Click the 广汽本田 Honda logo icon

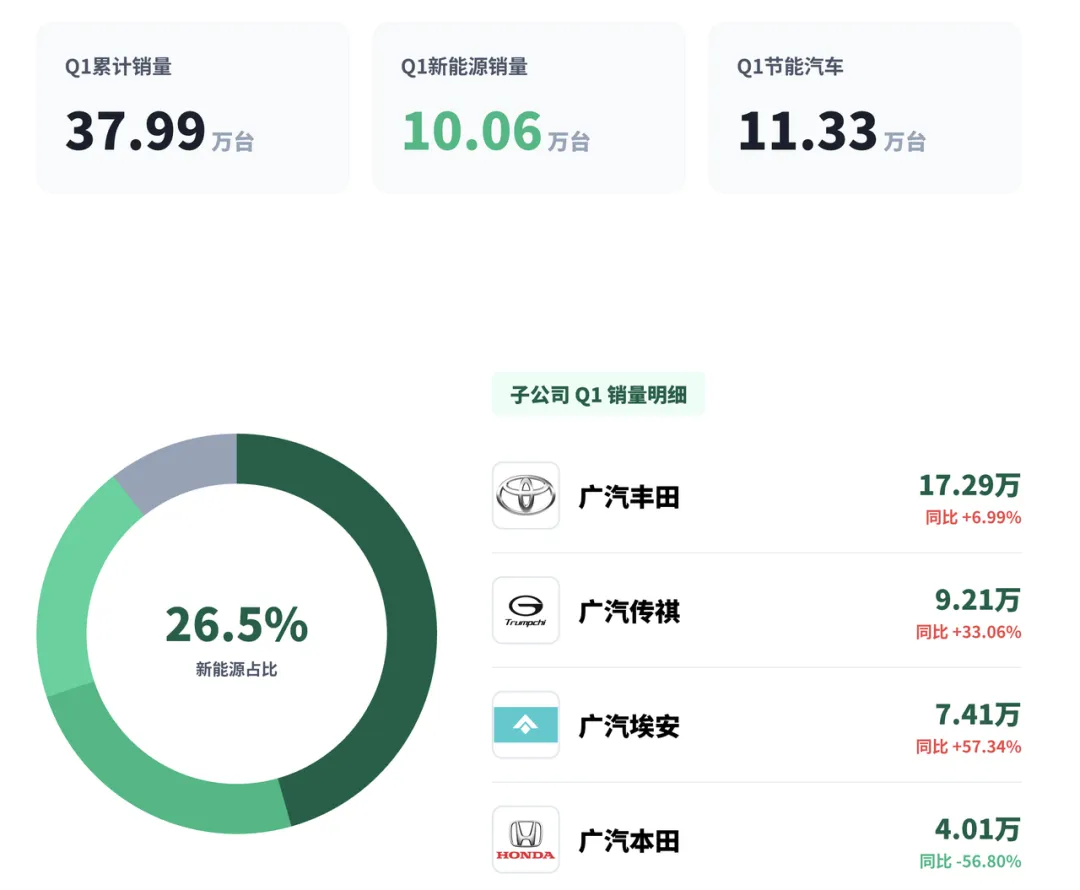[x=525, y=839]
